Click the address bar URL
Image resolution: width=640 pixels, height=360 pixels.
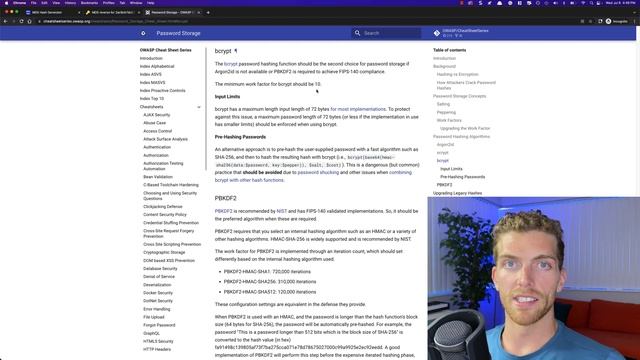point(116,21)
